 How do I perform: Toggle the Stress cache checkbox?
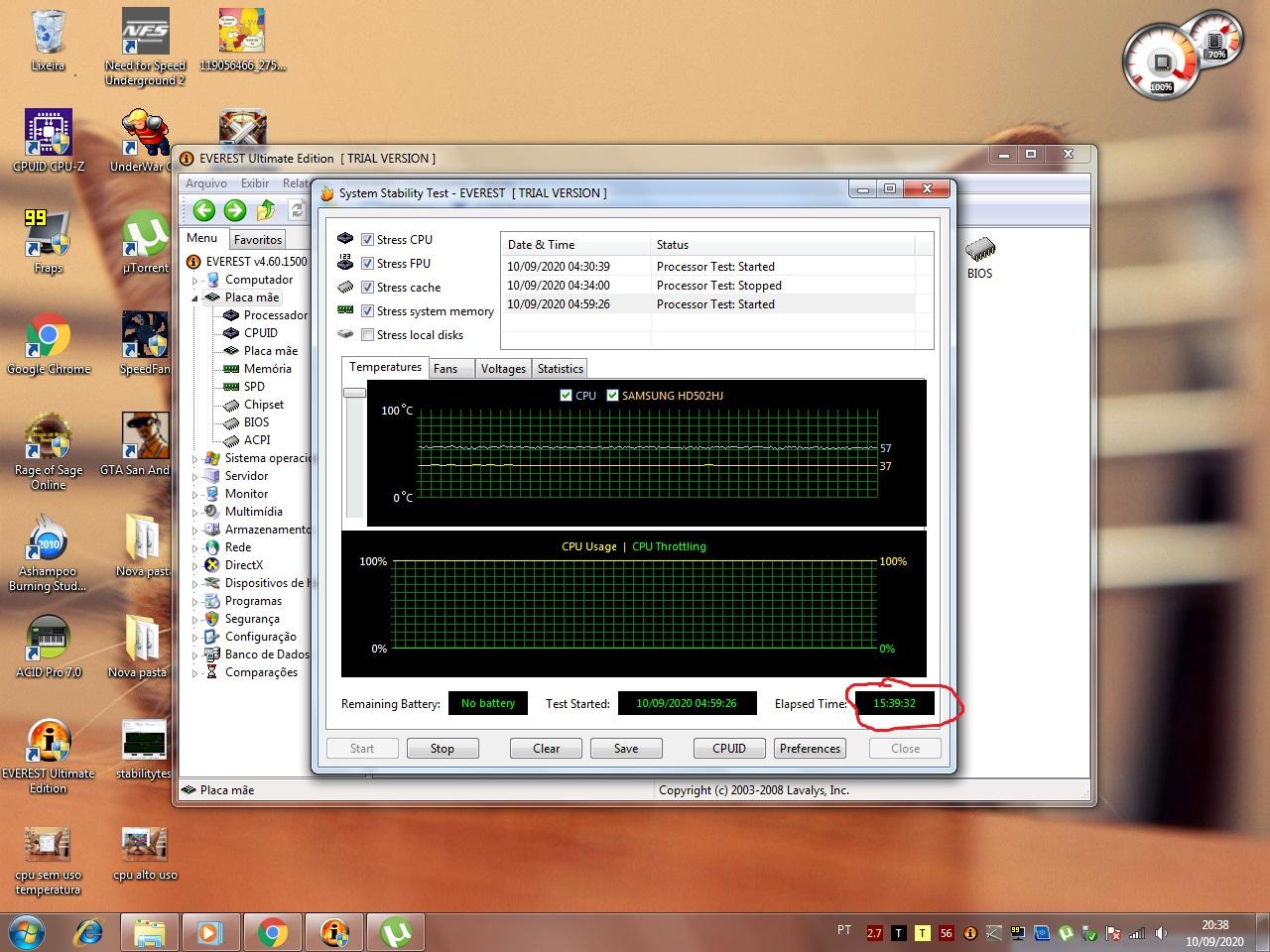pos(367,287)
